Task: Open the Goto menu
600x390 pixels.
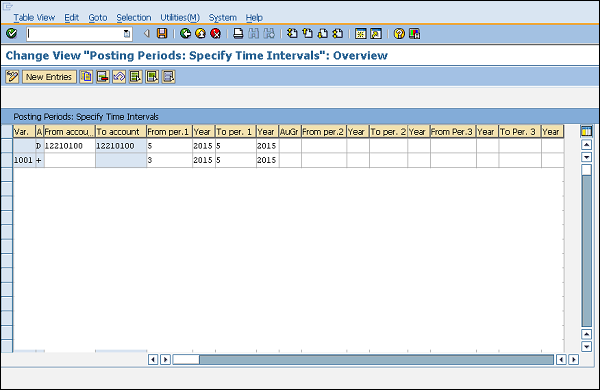Action: tap(98, 18)
